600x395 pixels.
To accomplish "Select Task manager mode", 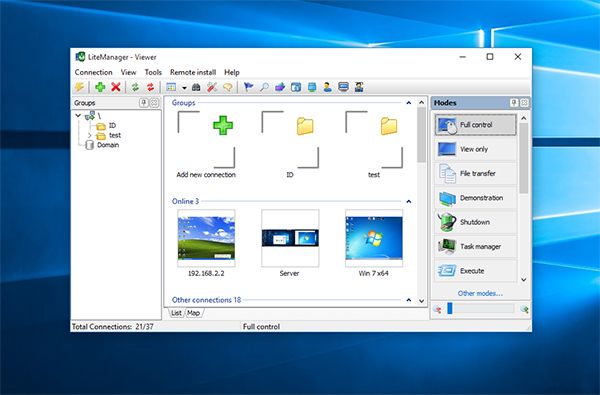I will (x=475, y=246).
